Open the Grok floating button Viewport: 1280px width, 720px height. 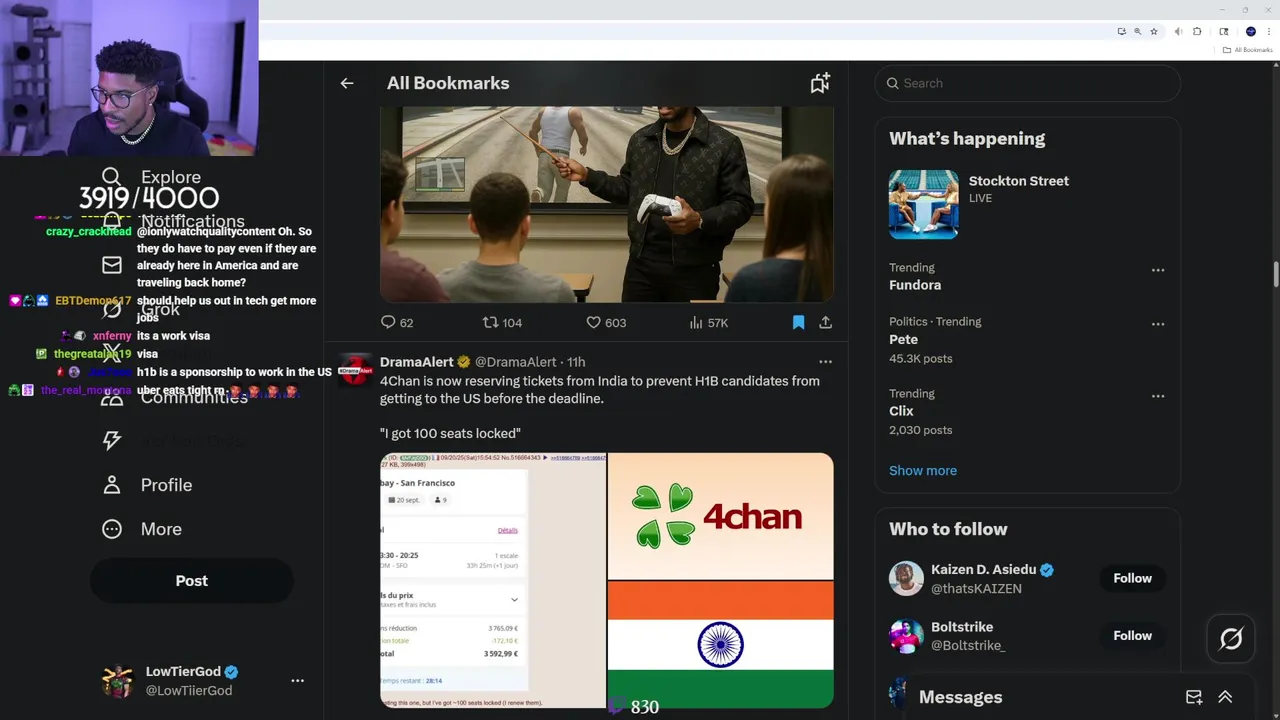pos(1230,638)
